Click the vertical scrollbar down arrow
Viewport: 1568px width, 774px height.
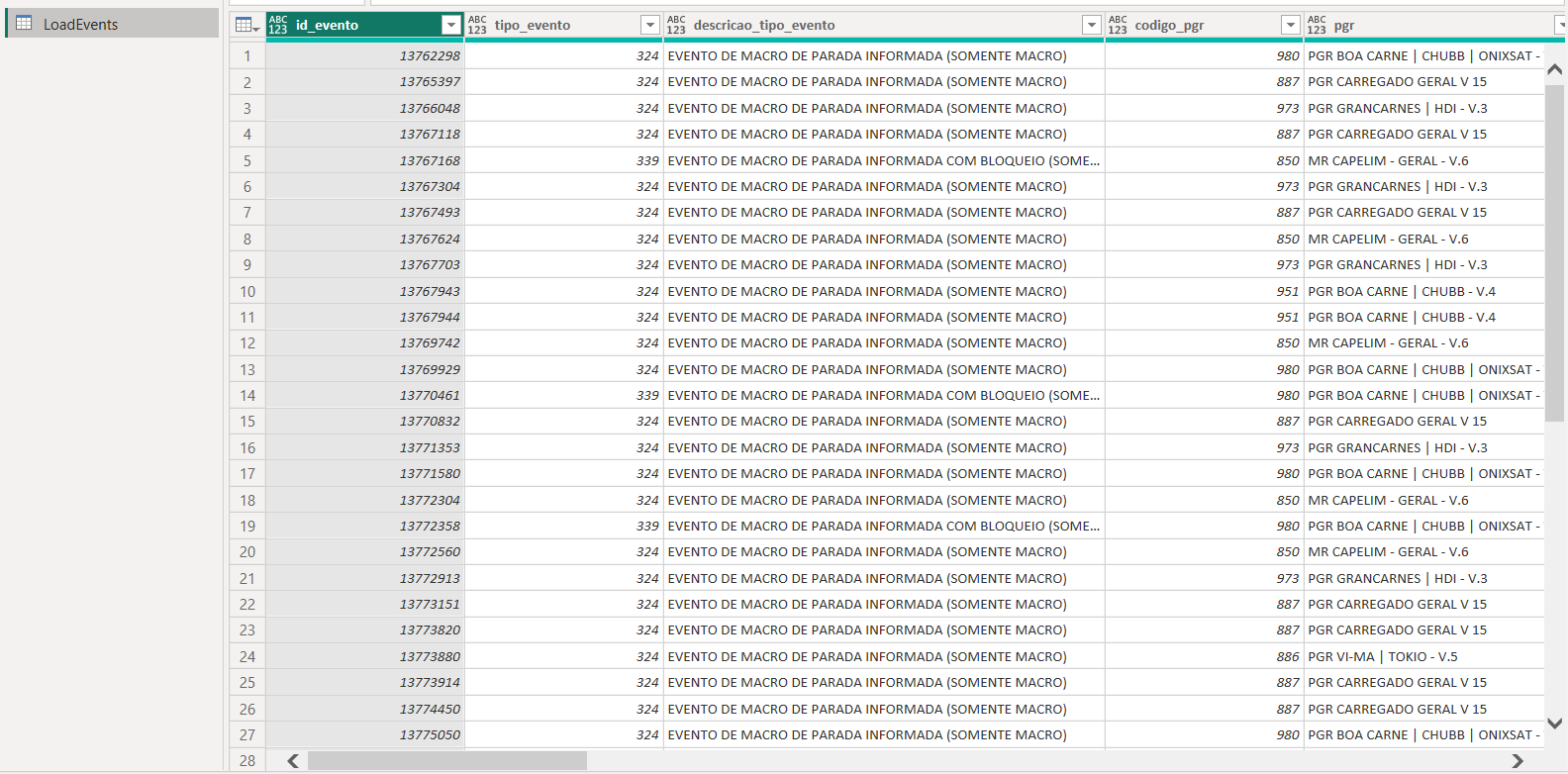1555,724
